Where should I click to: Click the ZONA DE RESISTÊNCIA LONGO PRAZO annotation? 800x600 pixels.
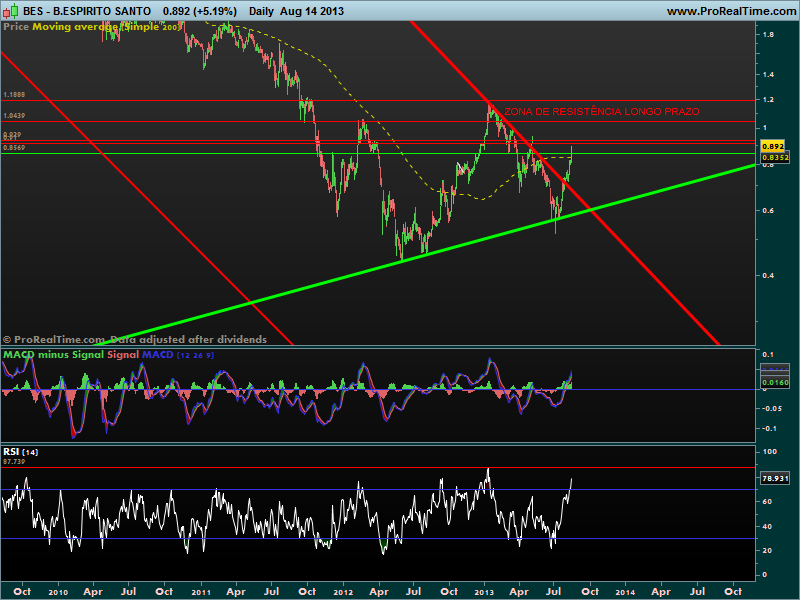coord(602,111)
